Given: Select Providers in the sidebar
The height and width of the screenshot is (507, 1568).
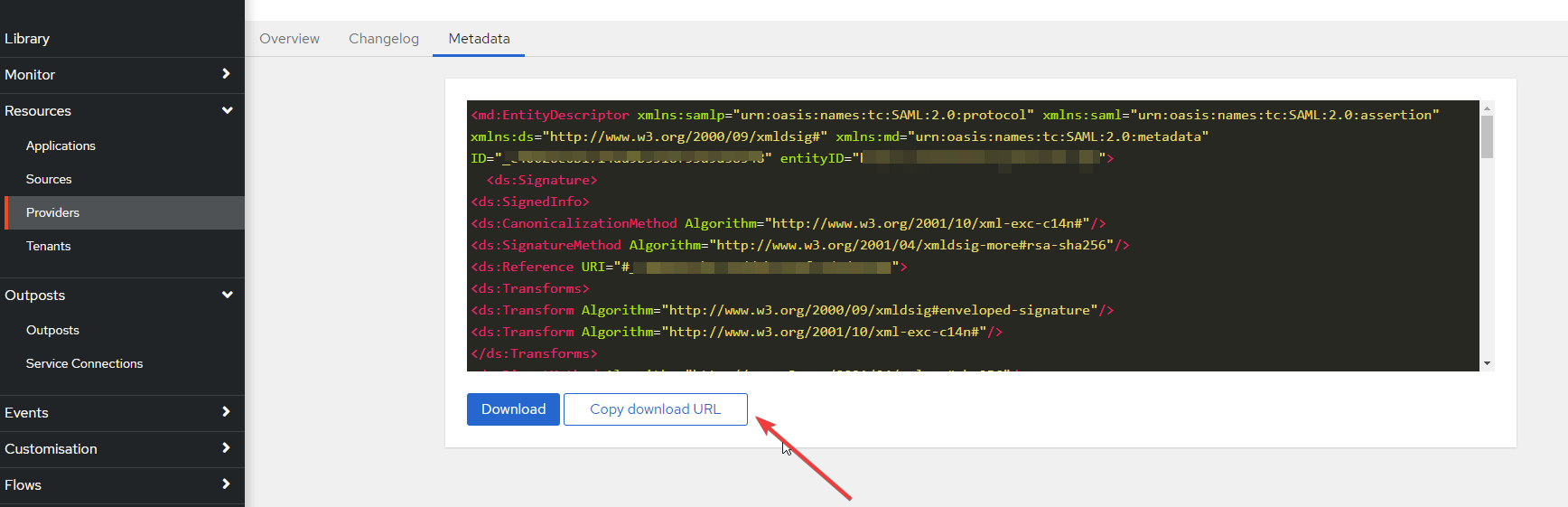Looking at the screenshot, I should point(52,212).
